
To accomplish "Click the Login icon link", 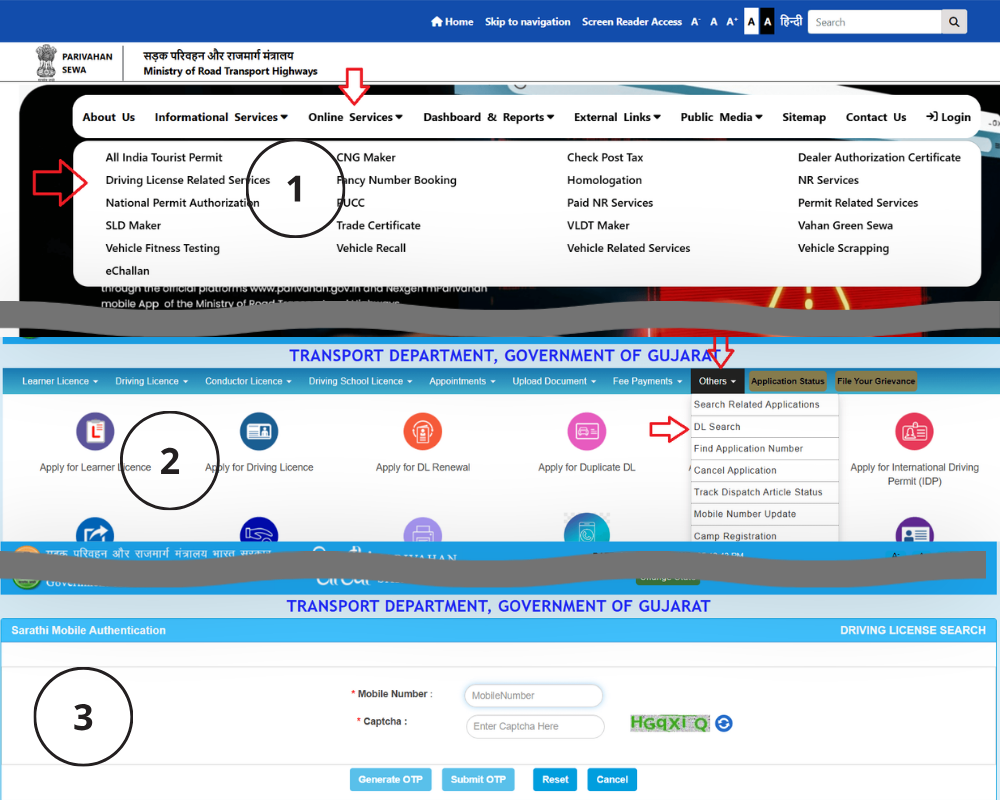I will (948, 117).
